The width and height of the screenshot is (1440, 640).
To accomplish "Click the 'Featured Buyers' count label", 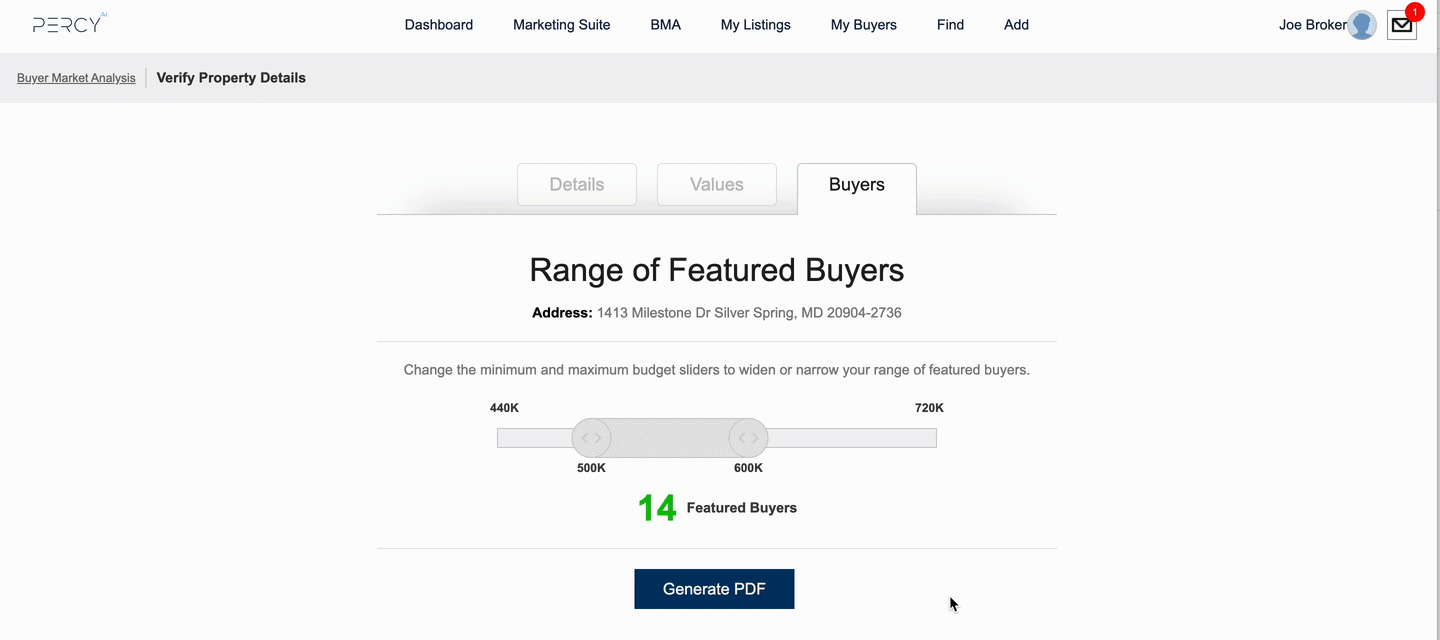I will pyautogui.click(x=742, y=508).
